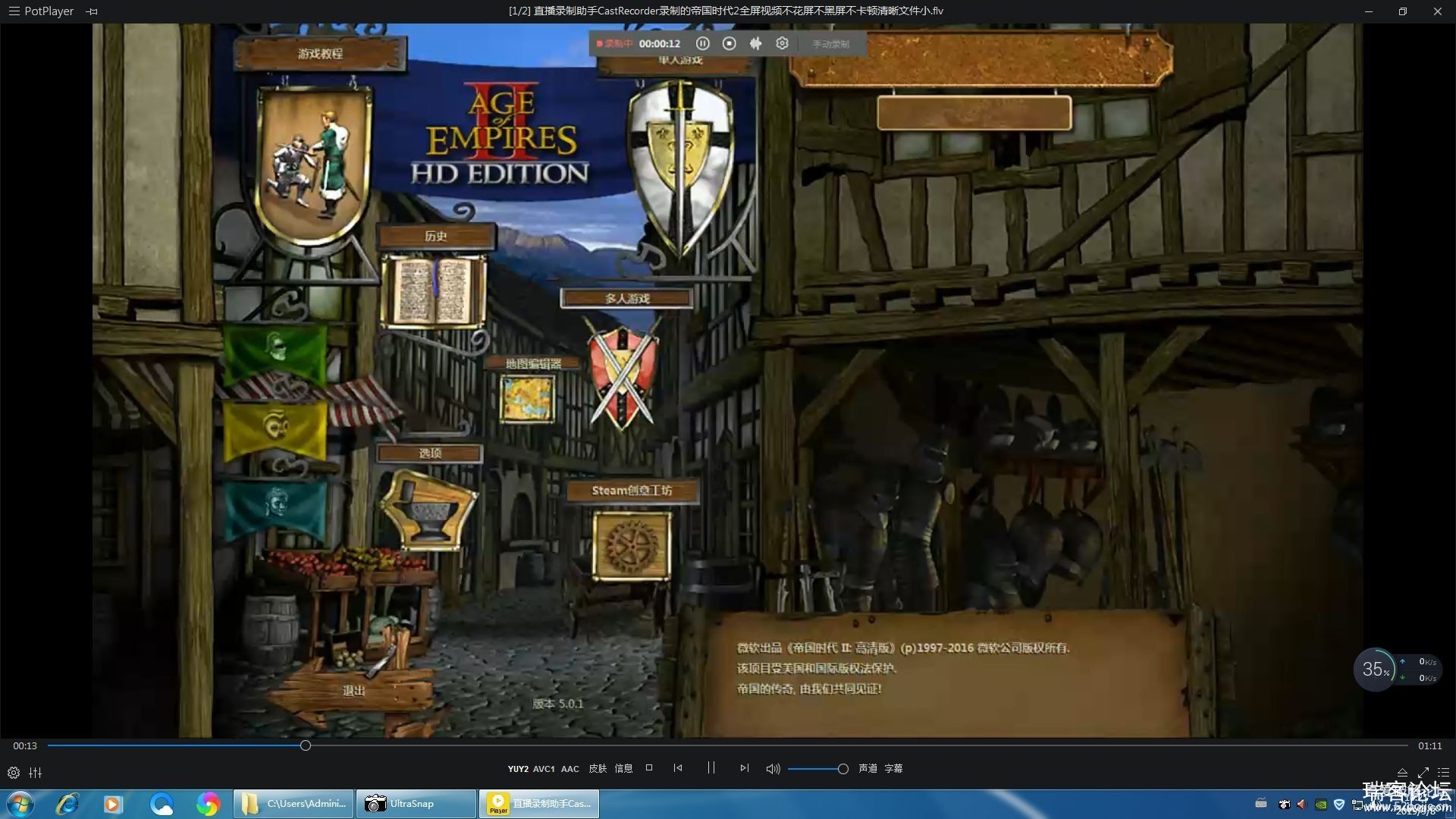This screenshot has width=1456, height=819.
Task: Open the Windows Start button
Action: pos(20,804)
